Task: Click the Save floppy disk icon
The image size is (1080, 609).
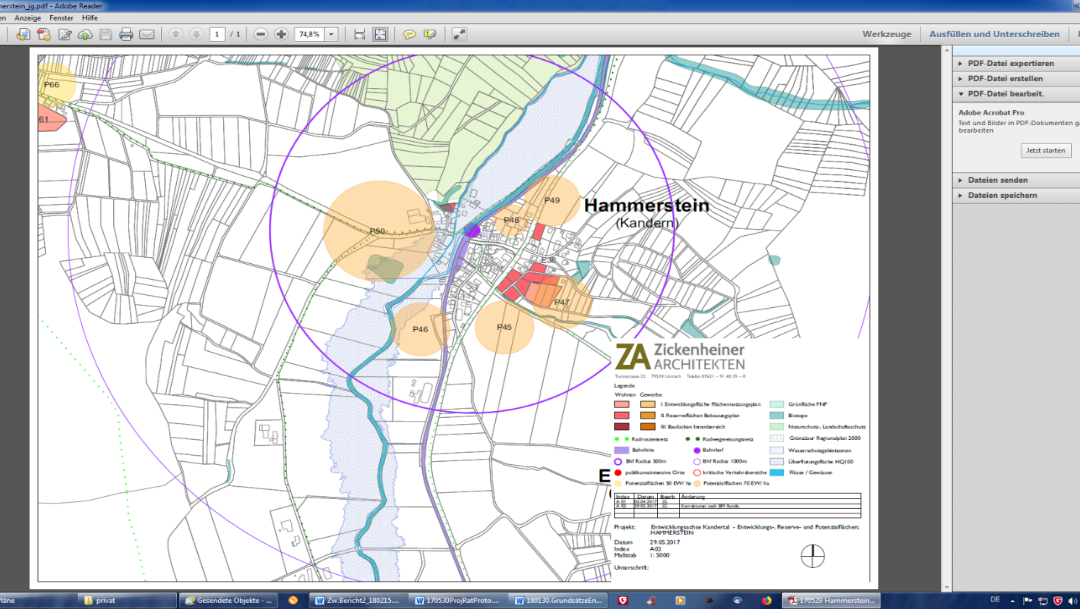Action: pyautogui.click(x=105, y=34)
